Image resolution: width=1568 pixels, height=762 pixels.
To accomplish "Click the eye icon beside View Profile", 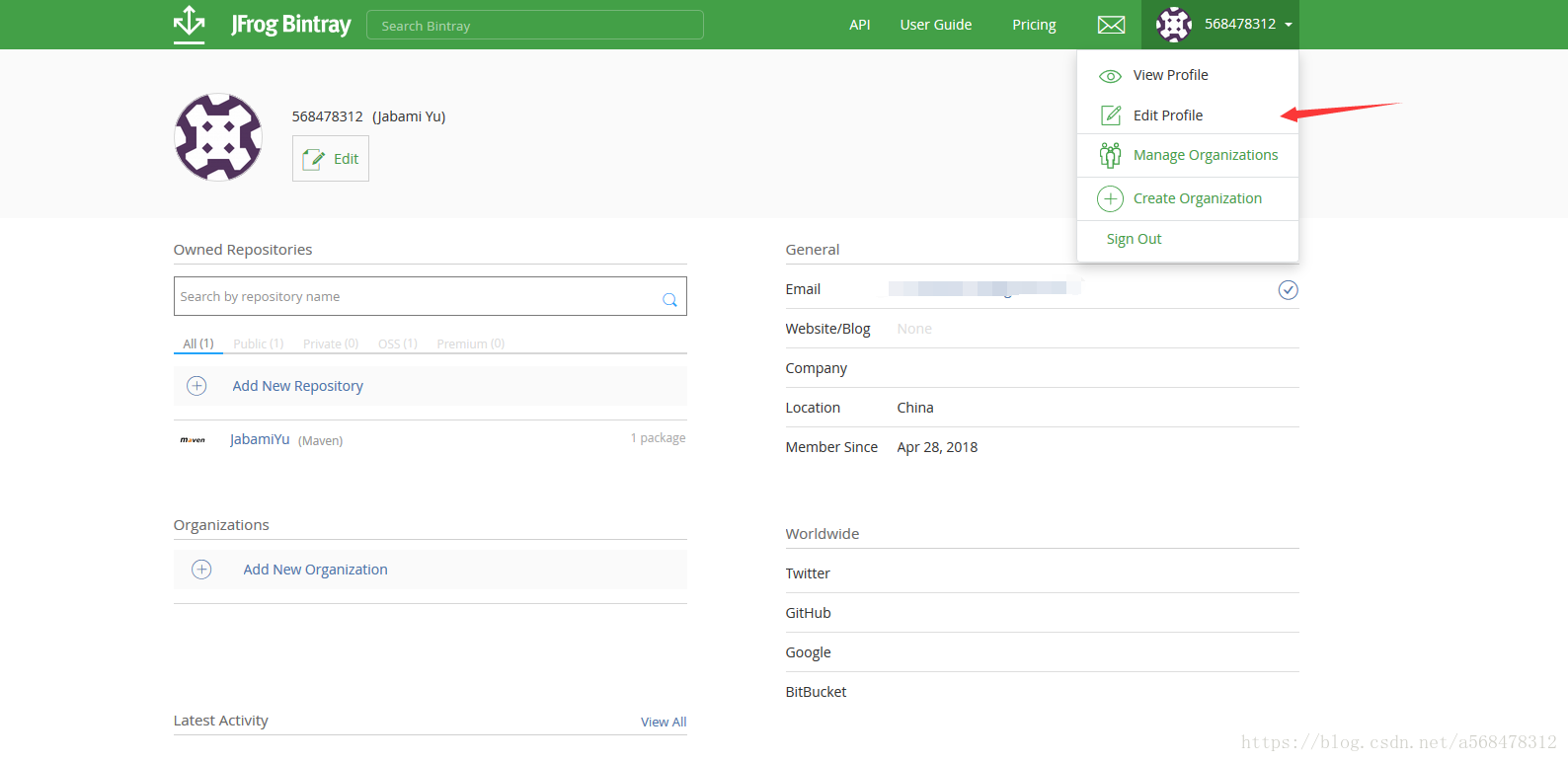I will [x=1110, y=76].
